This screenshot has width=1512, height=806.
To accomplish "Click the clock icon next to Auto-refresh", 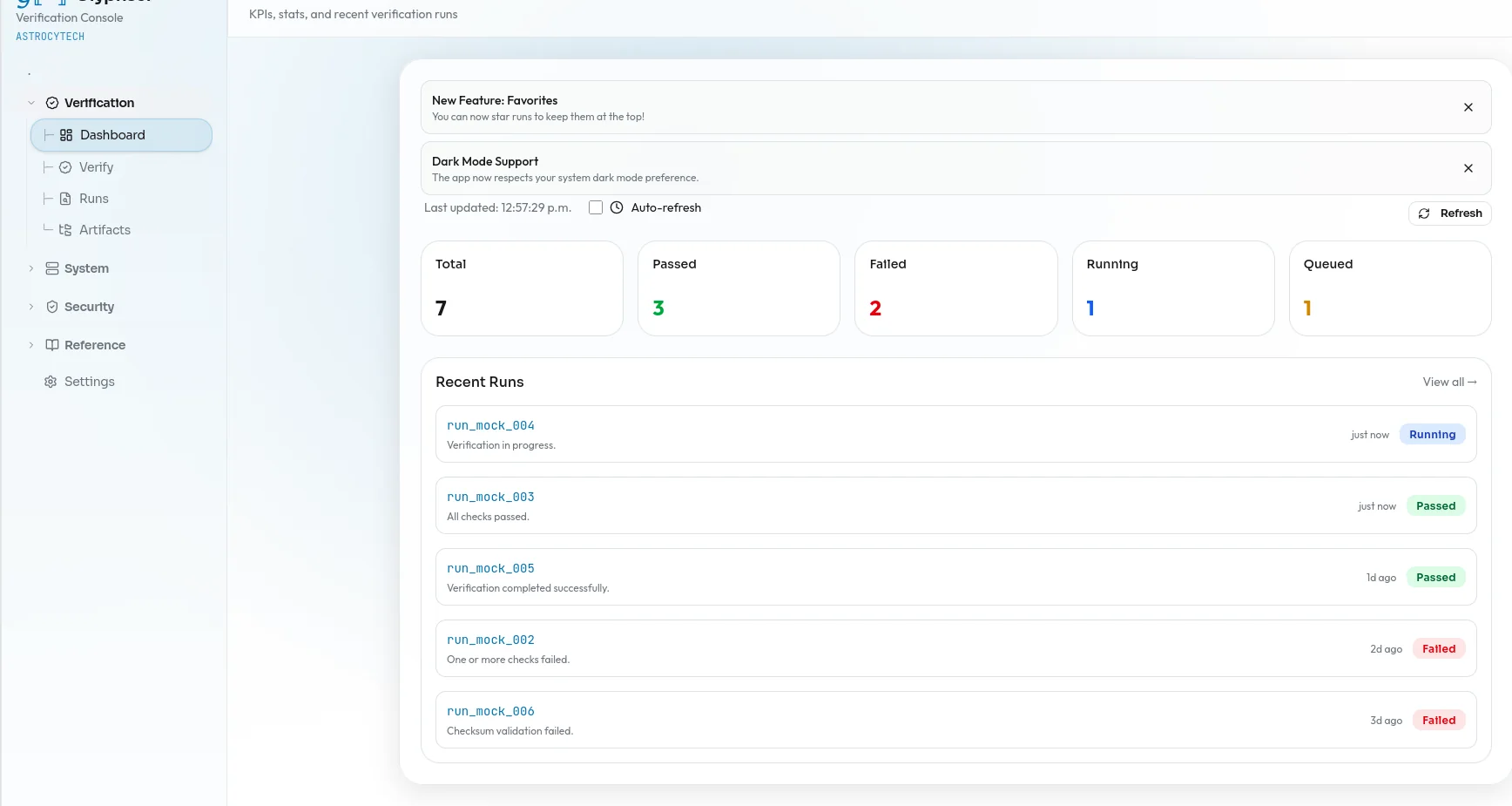I will [x=617, y=207].
